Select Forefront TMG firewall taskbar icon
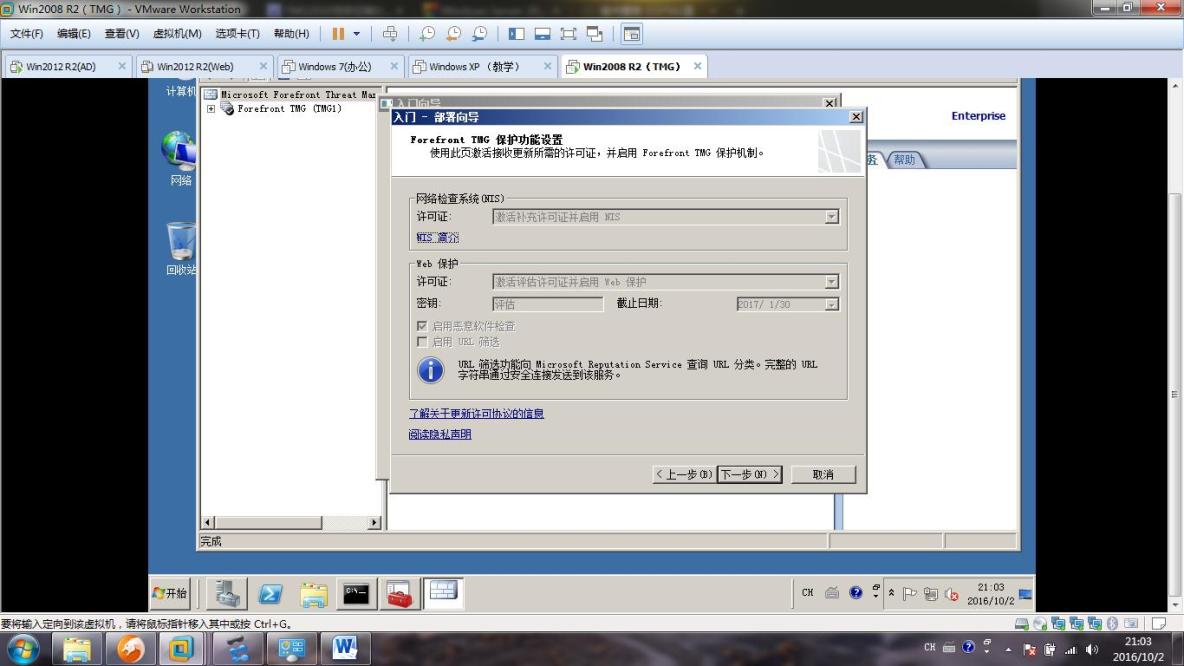The height and width of the screenshot is (666, 1184). point(442,593)
